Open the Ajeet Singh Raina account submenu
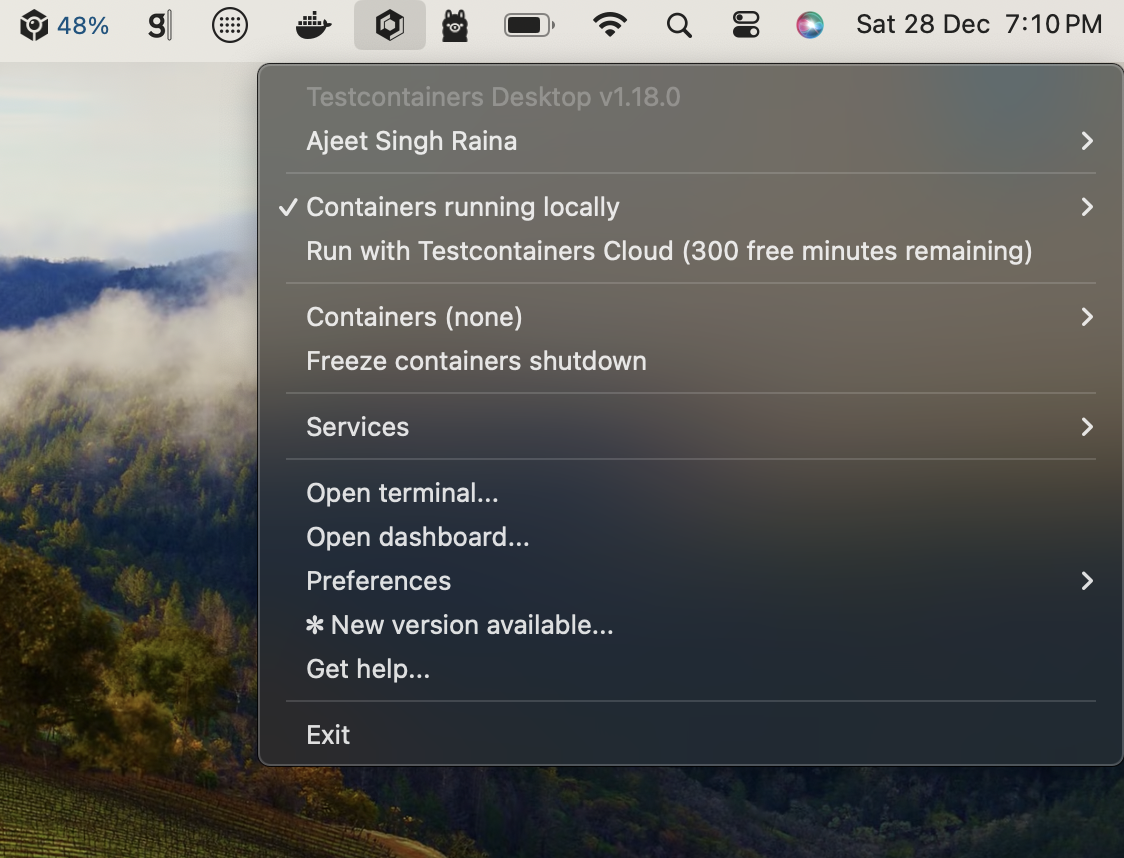 pyautogui.click(x=691, y=141)
